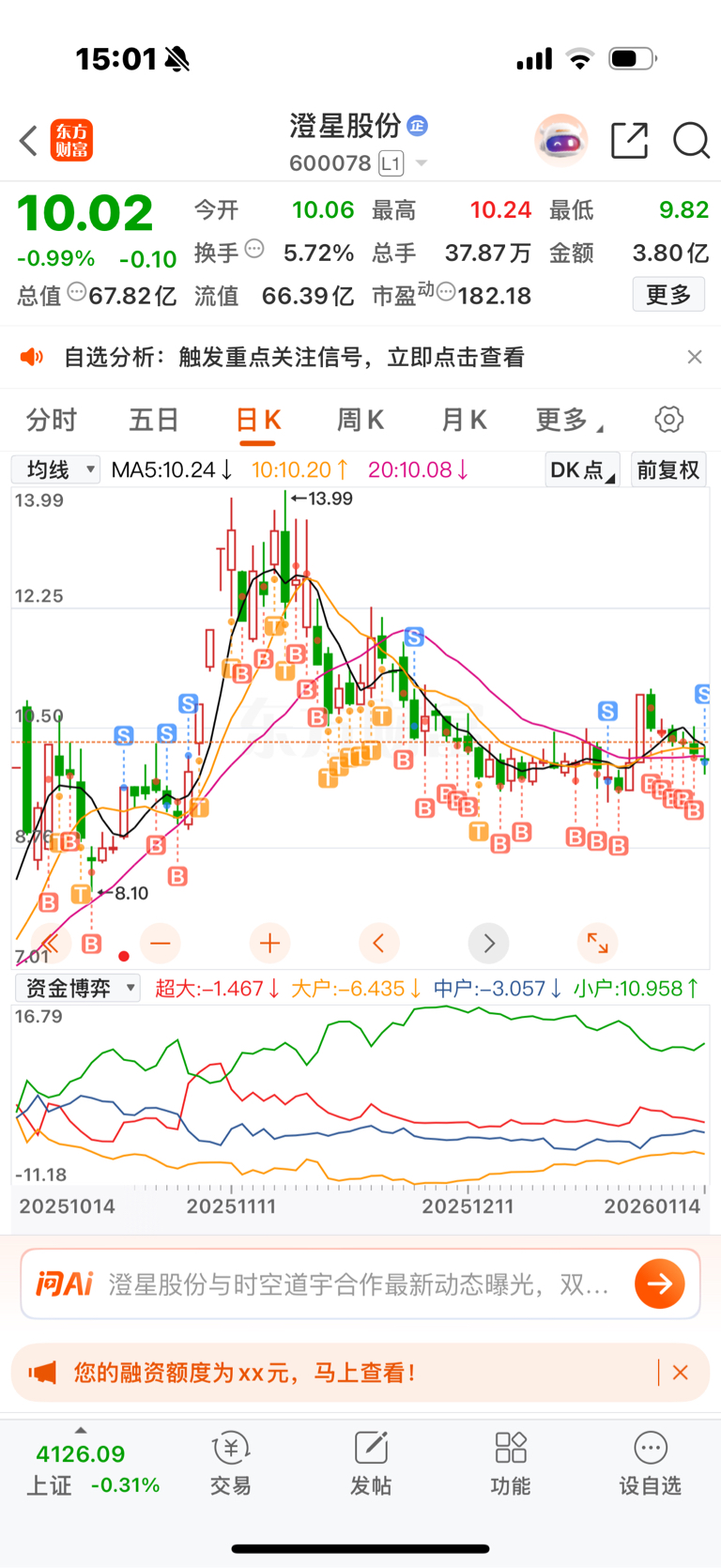The width and height of the screenshot is (721, 1568).
Task: Switch to the 五日 chart tab
Action: [x=154, y=420]
